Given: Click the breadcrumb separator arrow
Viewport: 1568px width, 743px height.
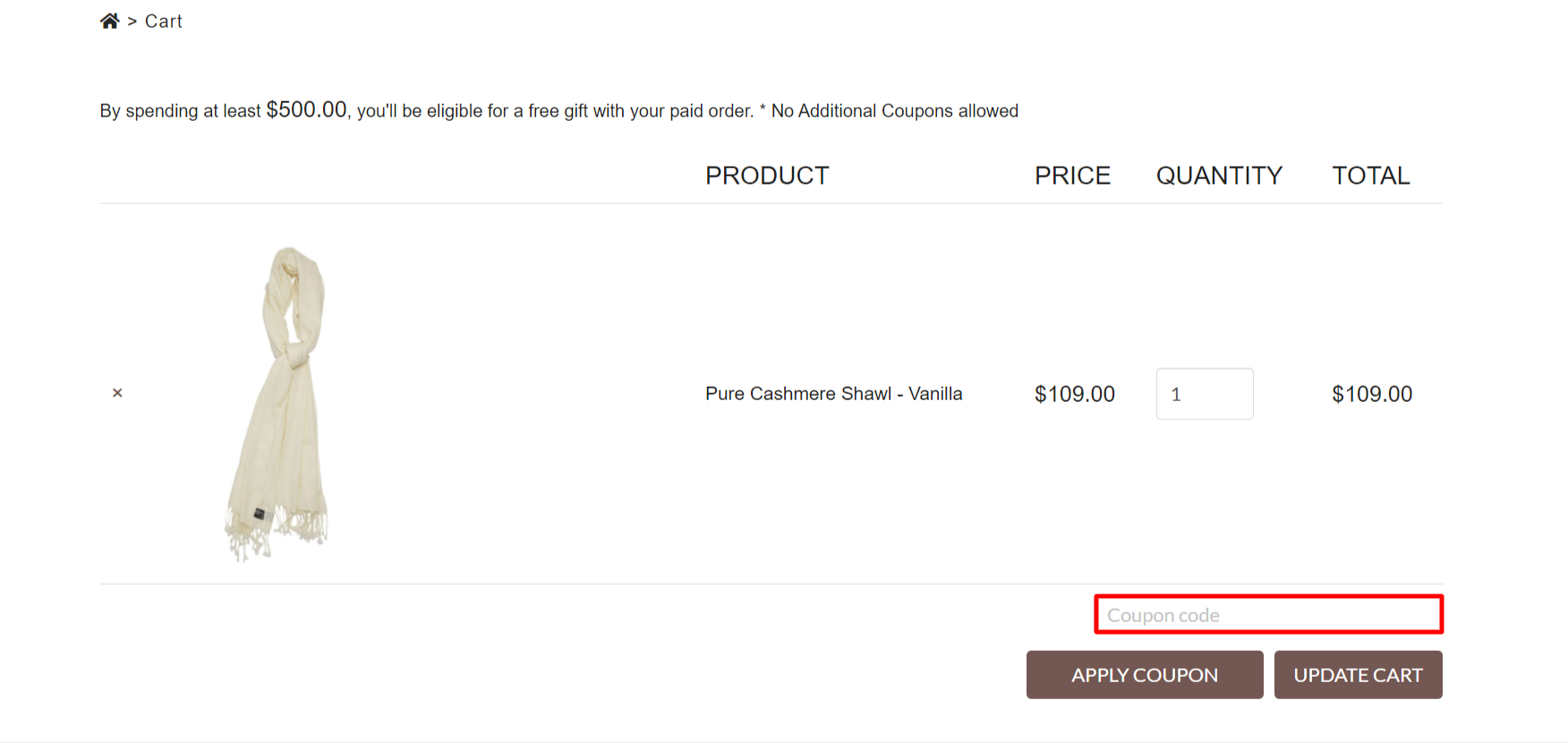Looking at the screenshot, I should [131, 21].
